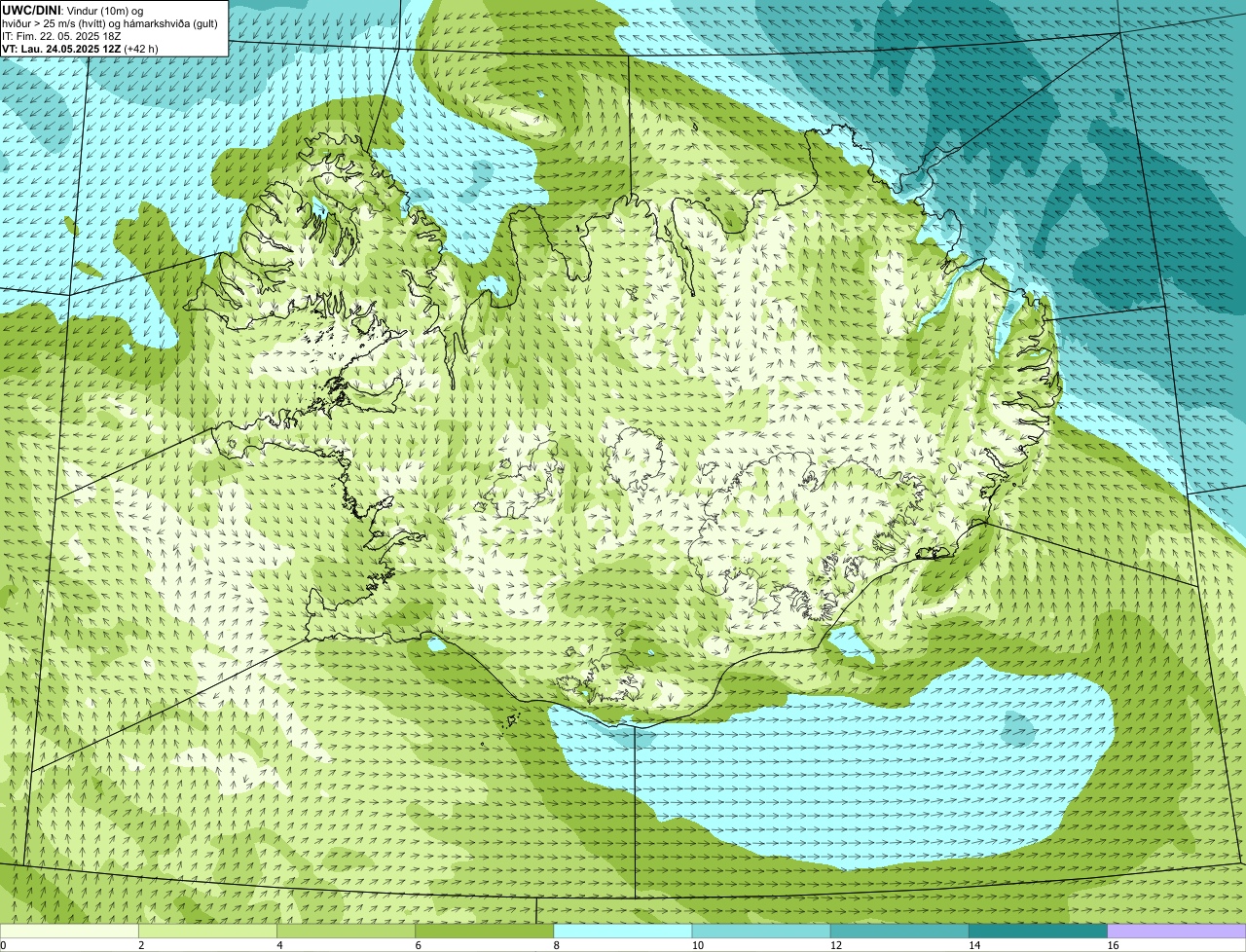Click the legend label '14'
The image size is (1246, 952).
(974, 945)
